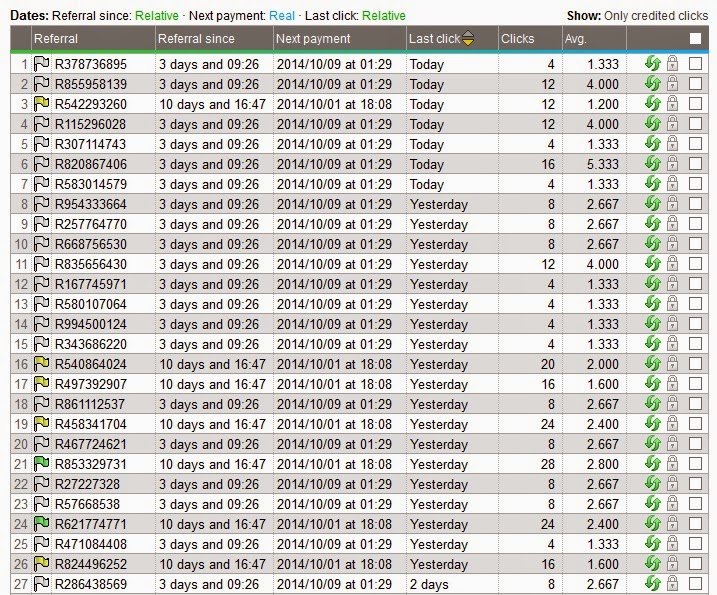The image size is (717, 595).
Task: Click the padlock icon for R471084408
Action: click(x=672, y=544)
